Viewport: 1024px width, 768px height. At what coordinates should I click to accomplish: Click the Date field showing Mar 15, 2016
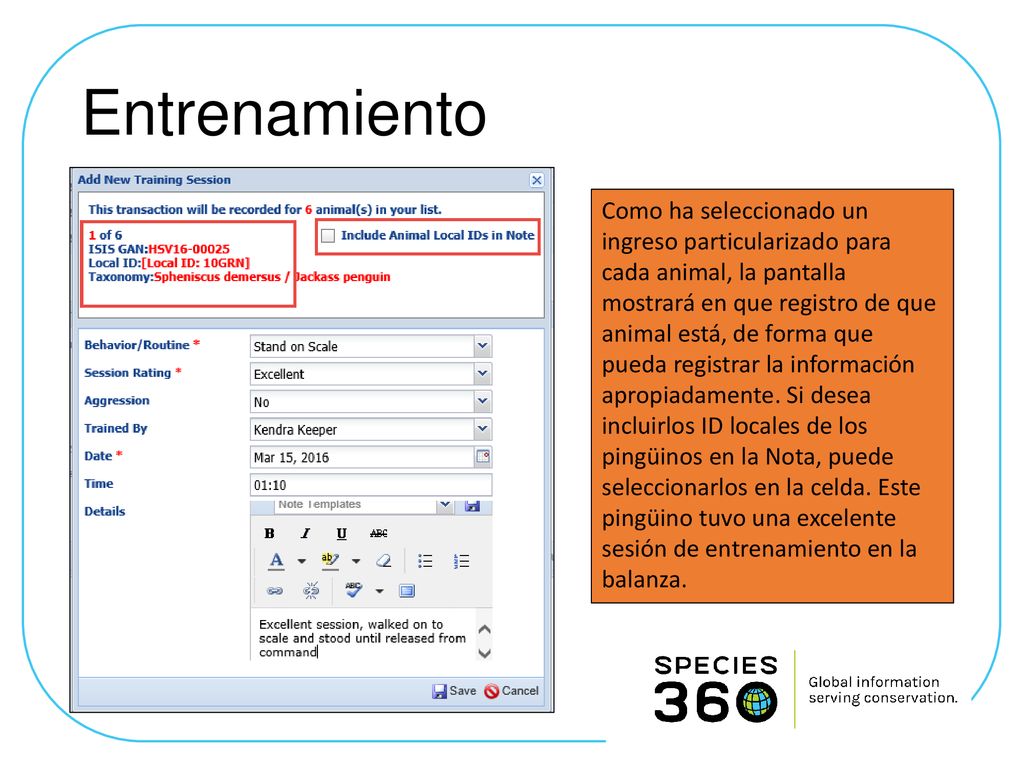pyautogui.click(x=362, y=457)
